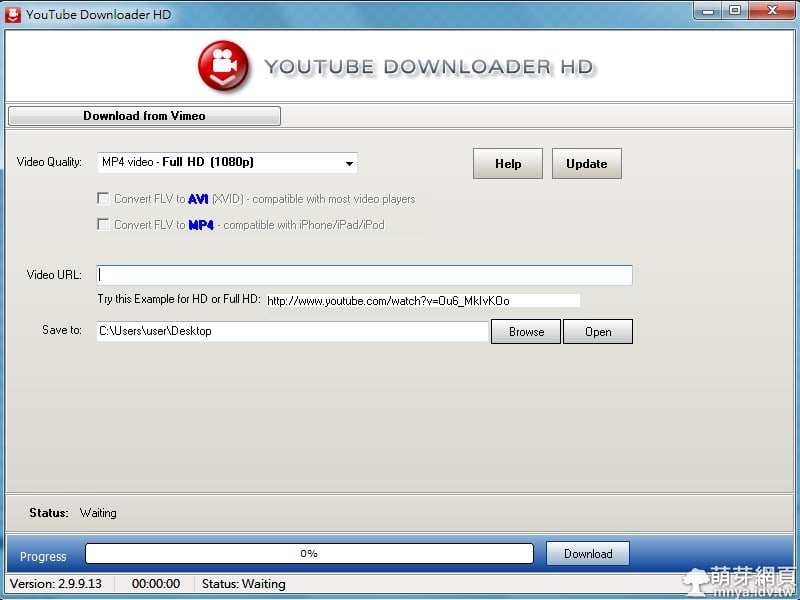The image size is (800, 600).
Task: Click the Save to: label
Action: pyautogui.click(x=62, y=330)
